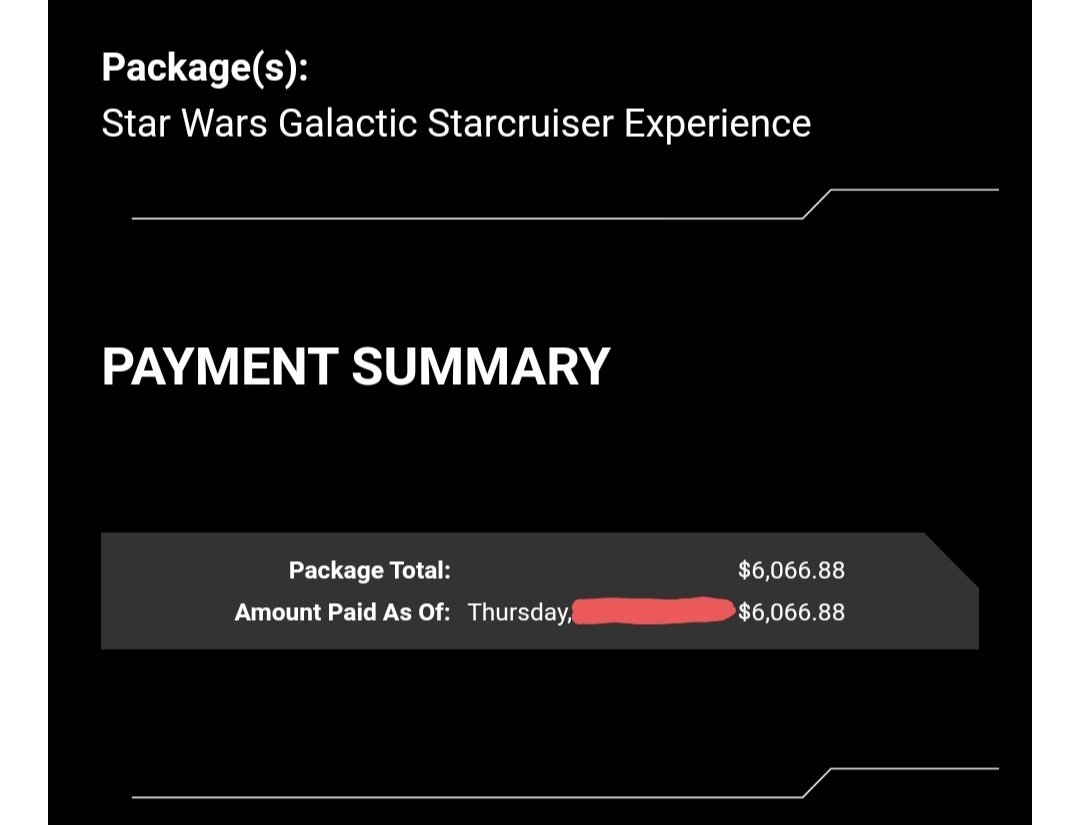Click the word SUMMARY in the heading
Image resolution: width=1080 pixels, height=825 pixels.
pyautogui.click(x=481, y=366)
